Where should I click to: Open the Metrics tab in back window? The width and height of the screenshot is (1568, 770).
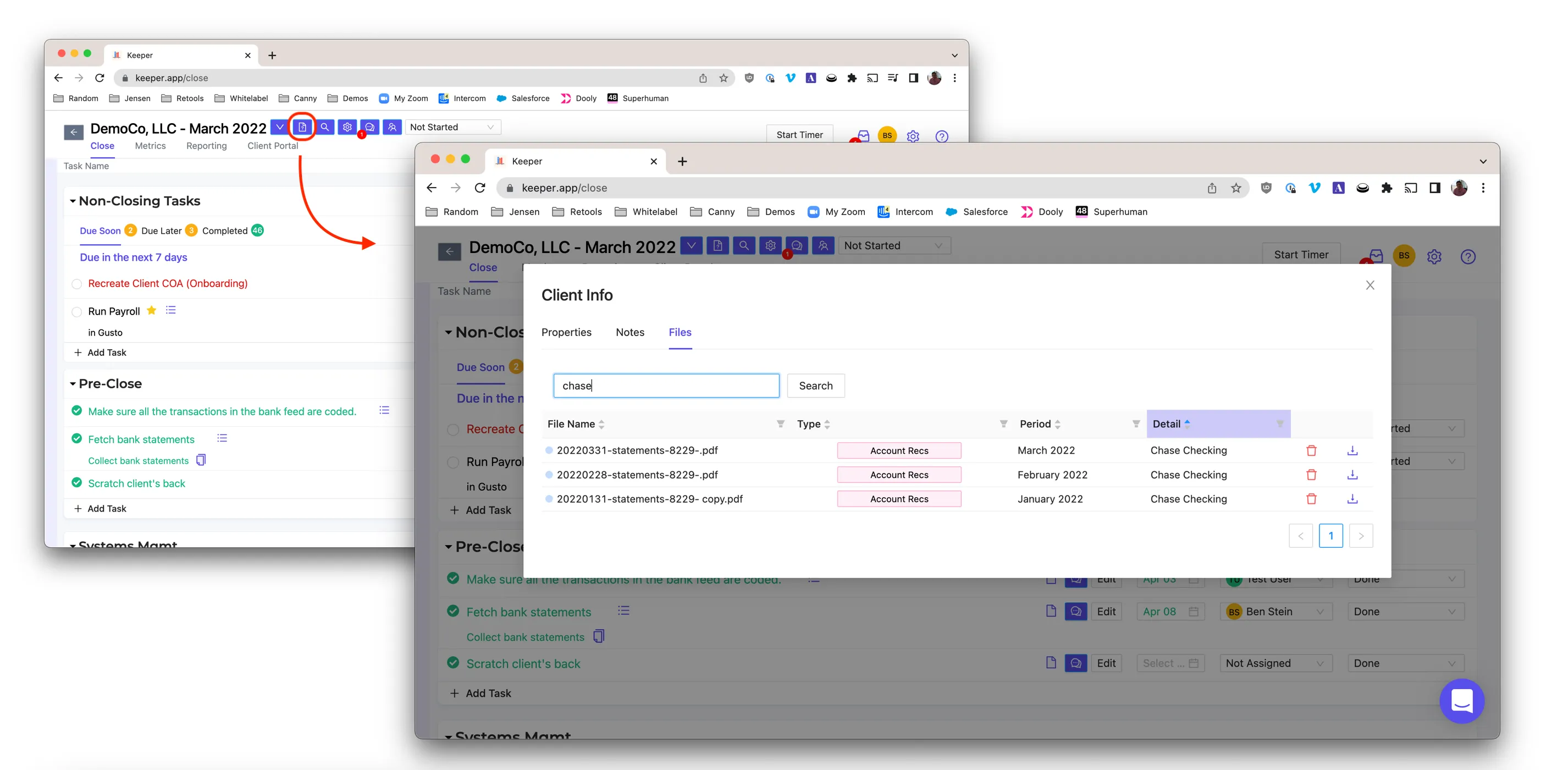[x=150, y=146]
